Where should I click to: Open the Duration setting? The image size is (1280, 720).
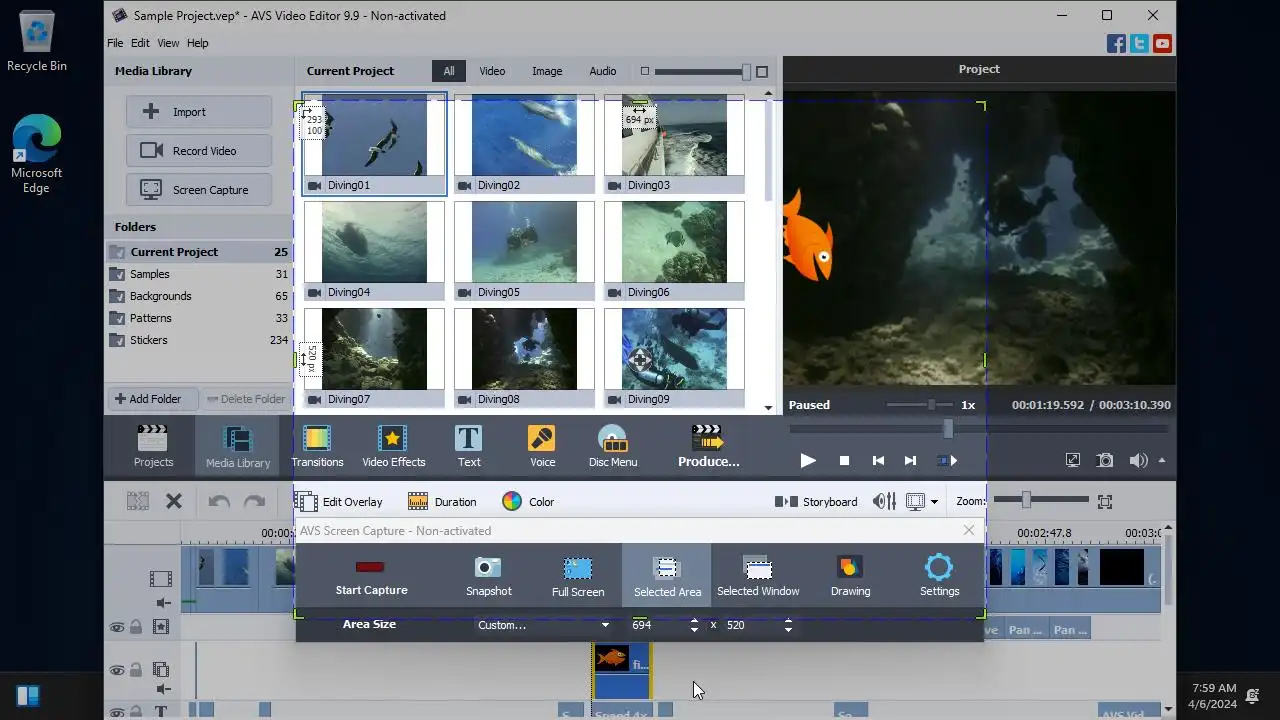pos(442,502)
